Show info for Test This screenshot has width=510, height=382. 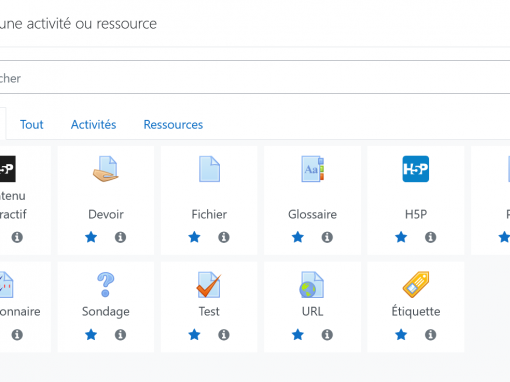click(224, 334)
